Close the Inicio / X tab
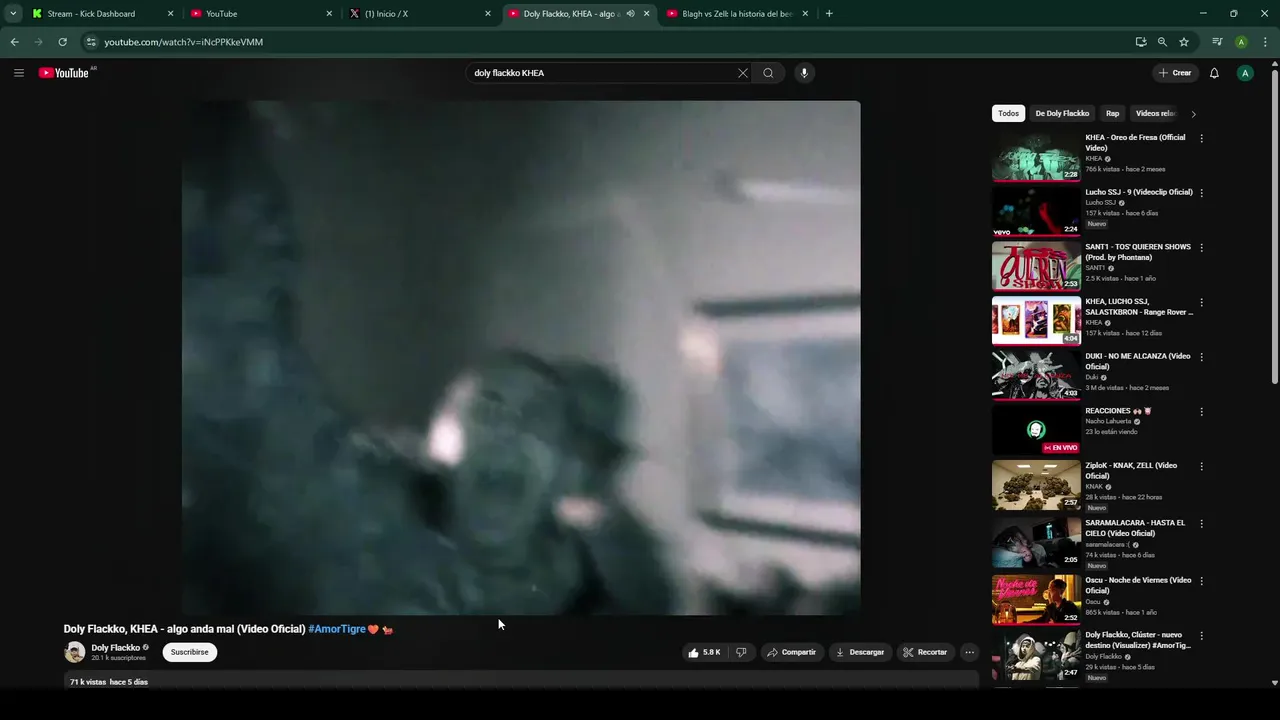Viewport: 1280px width, 720px height. click(x=488, y=14)
